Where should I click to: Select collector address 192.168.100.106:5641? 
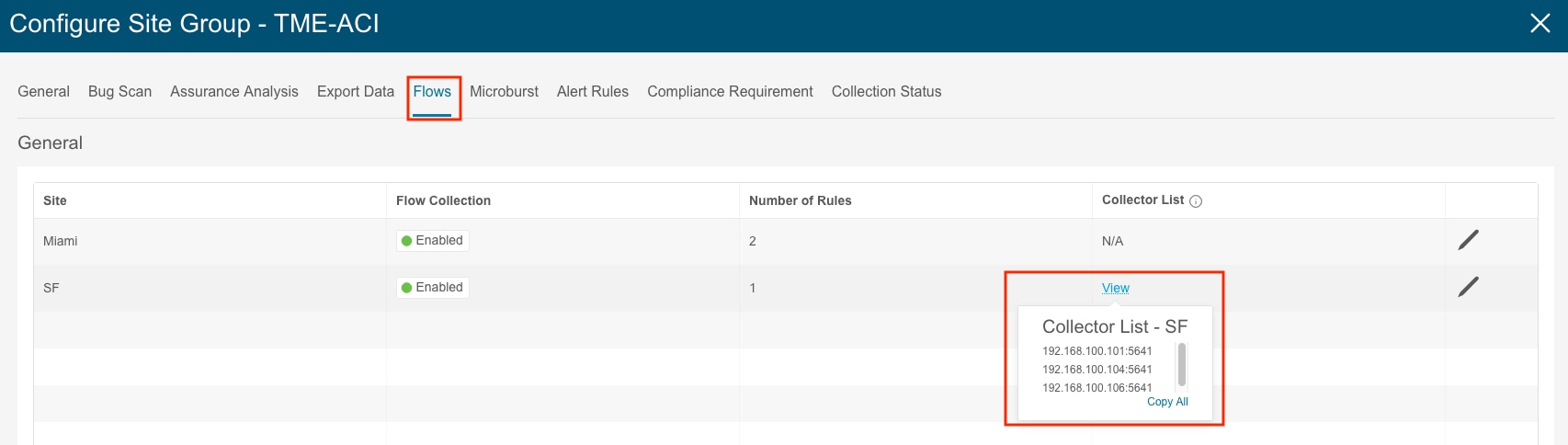[1097, 388]
